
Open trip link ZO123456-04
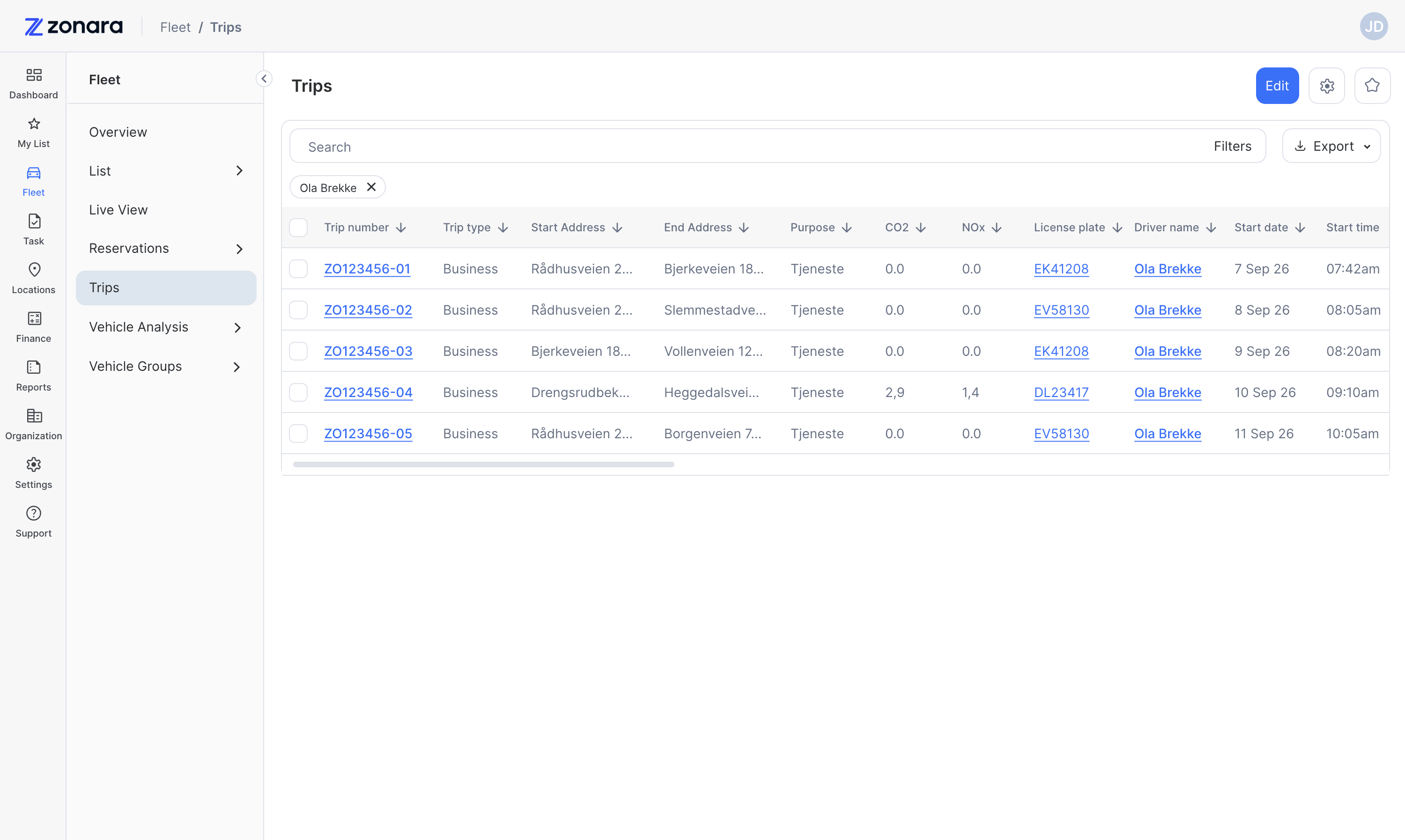point(368,392)
